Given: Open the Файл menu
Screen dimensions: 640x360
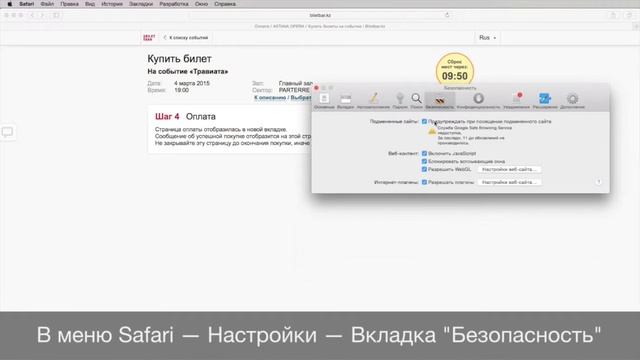Looking at the screenshot, I should (47, 4).
